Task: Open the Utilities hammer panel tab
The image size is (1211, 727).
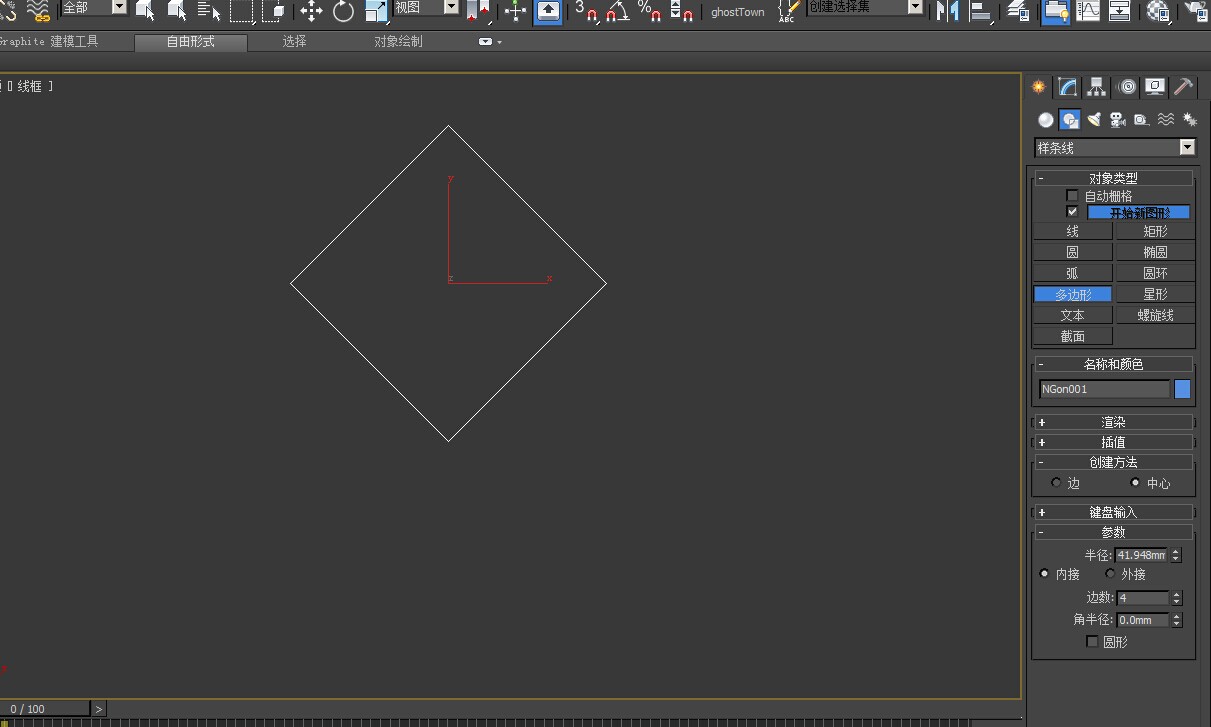Action: click(x=1184, y=87)
